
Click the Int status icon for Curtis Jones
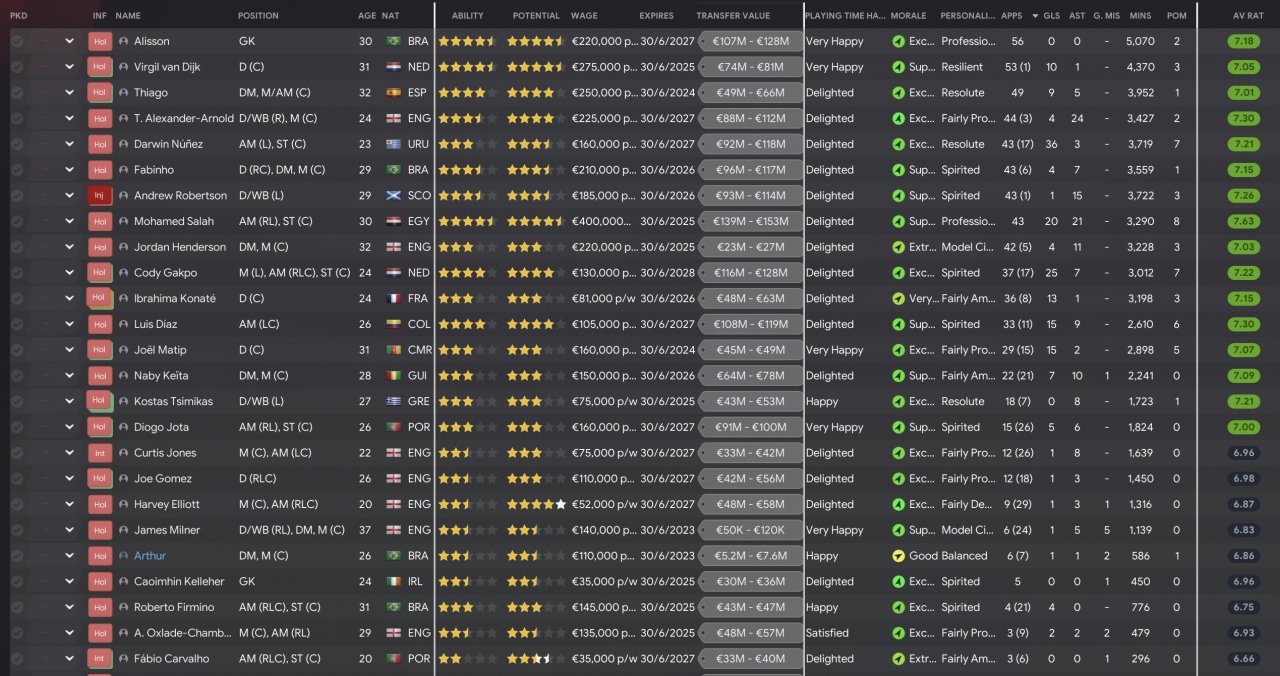[x=100, y=453]
